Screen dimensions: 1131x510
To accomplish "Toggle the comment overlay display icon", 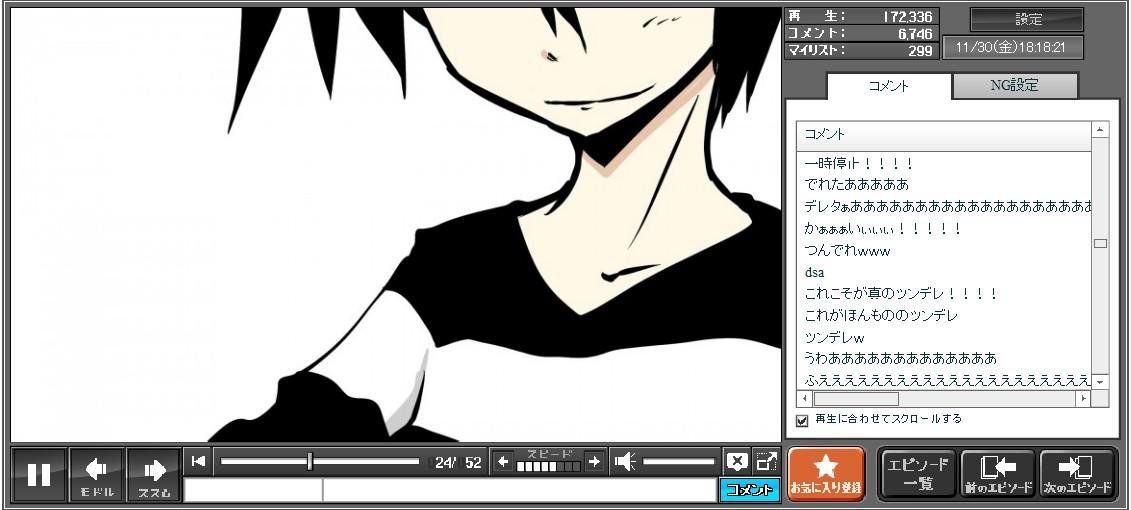I will [x=737, y=461].
